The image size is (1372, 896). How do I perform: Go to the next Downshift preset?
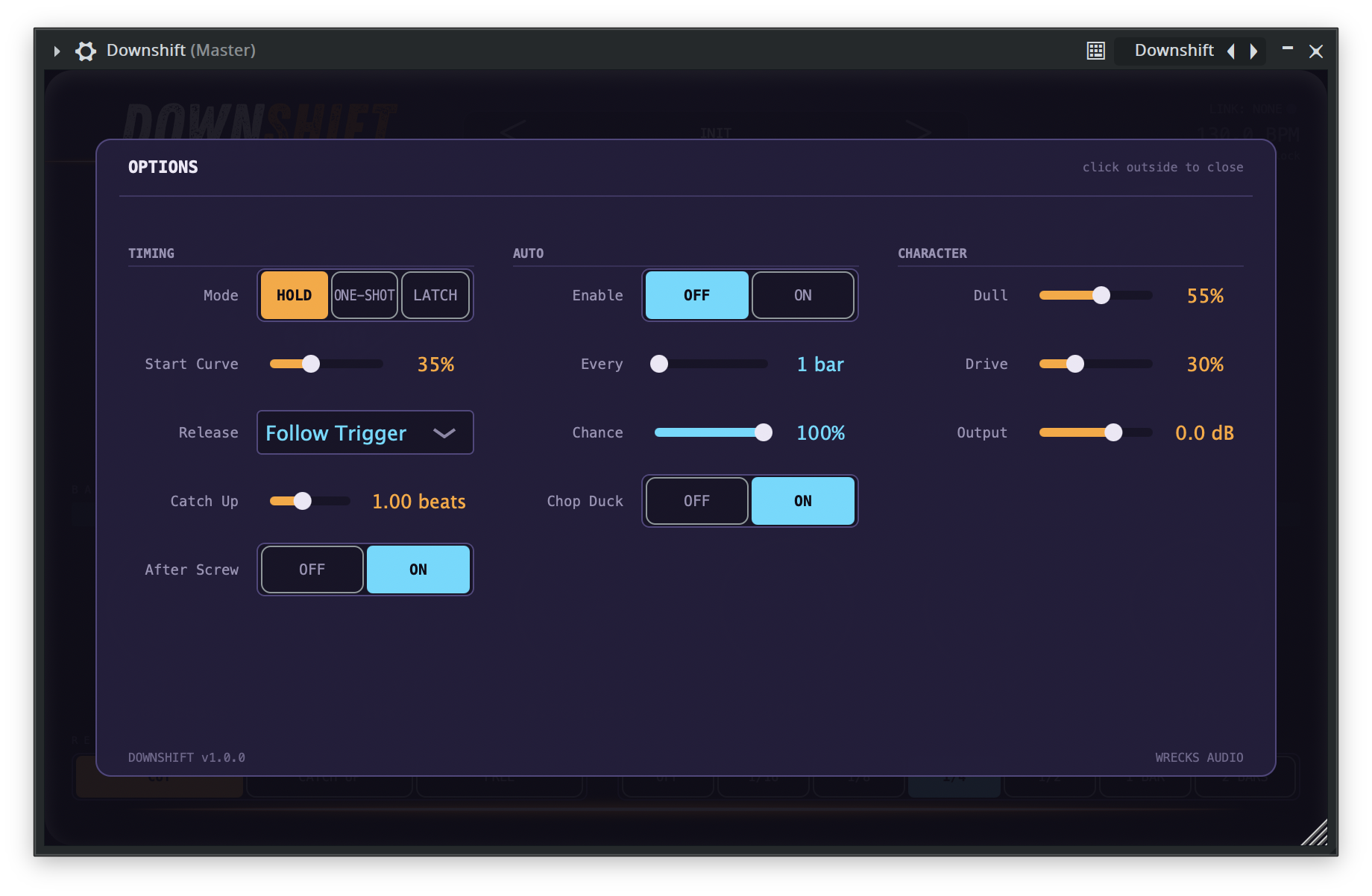(x=1254, y=51)
